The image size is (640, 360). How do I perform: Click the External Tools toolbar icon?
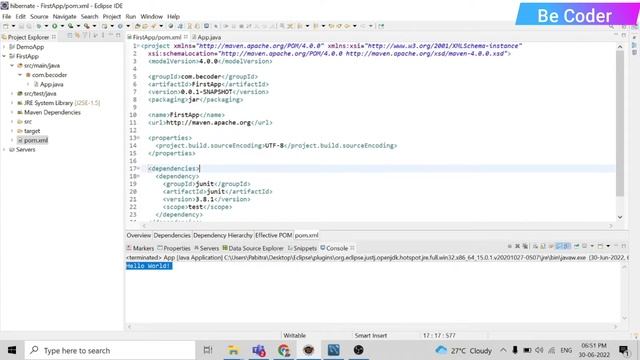pyautogui.click(x=87, y=26)
